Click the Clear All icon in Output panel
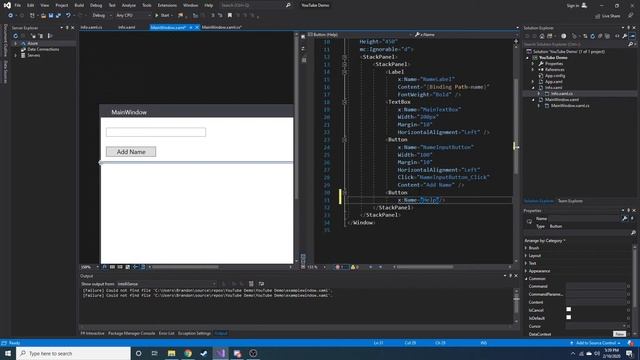The height and width of the screenshot is (360, 640). click(251, 284)
